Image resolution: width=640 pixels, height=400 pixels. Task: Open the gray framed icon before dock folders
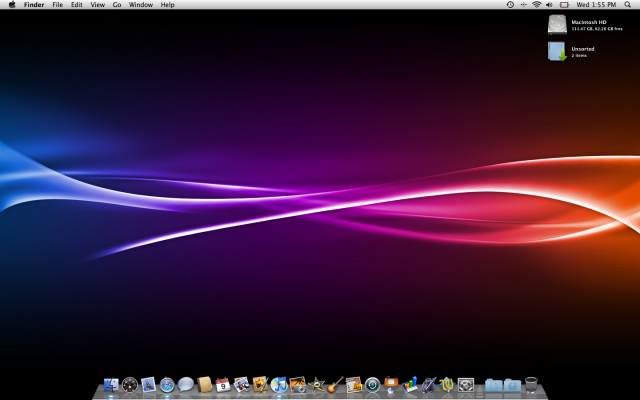point(466,385)
